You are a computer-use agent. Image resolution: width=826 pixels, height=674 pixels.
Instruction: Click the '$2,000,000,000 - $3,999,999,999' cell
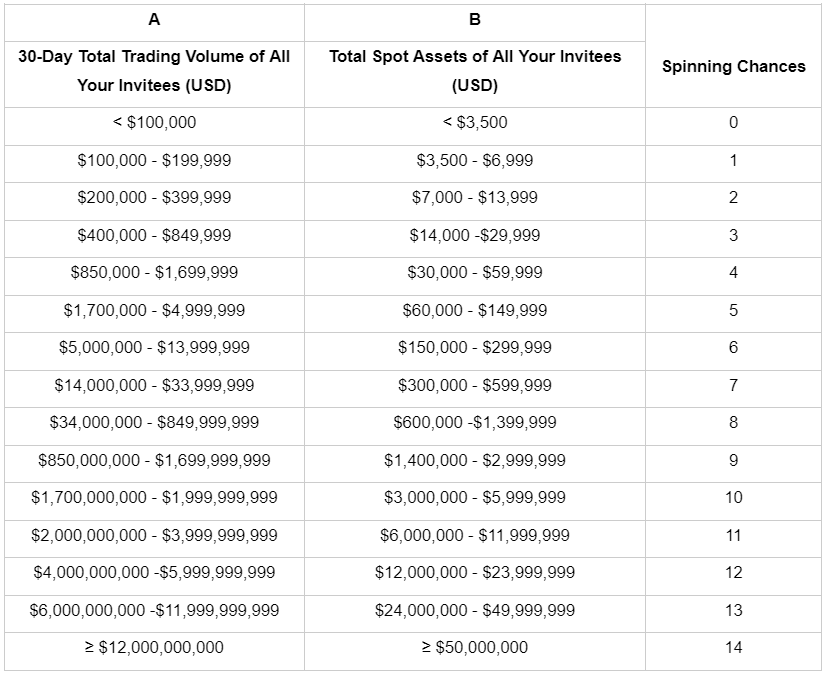coord(154,535)
